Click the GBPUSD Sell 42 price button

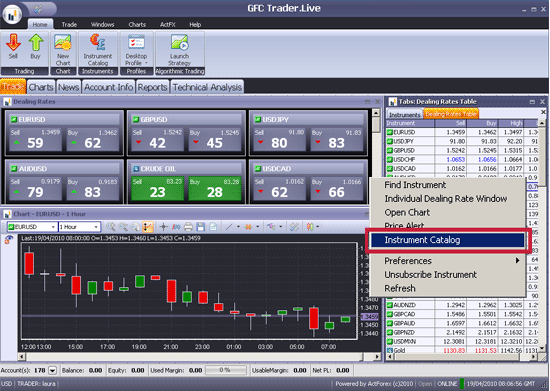point(157,140)
